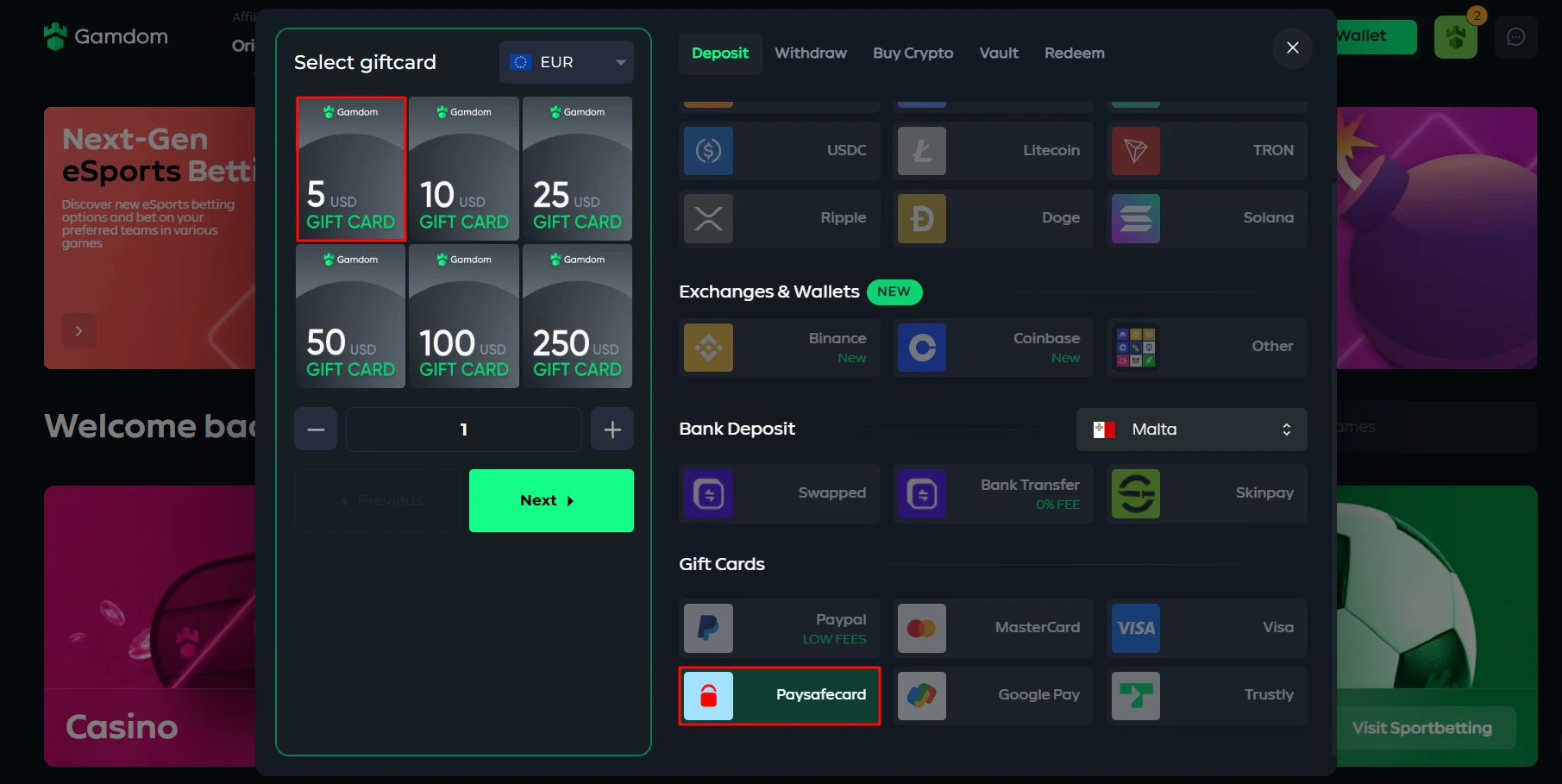Click the disabled Previous button
This screenshot has height=784, width=1562.
click(x=378, y=500)
